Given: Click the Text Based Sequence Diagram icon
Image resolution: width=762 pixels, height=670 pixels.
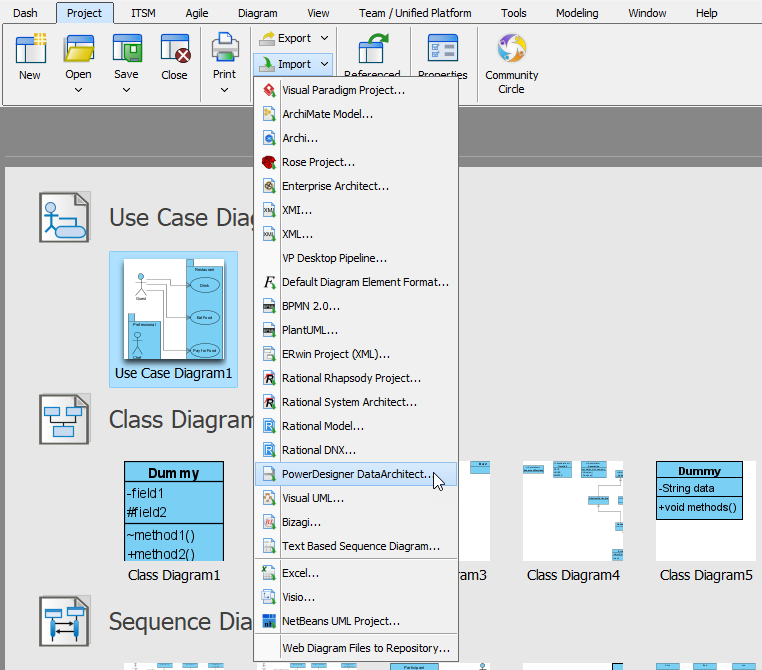Looking at the screenshot, I should click(269, 546).
